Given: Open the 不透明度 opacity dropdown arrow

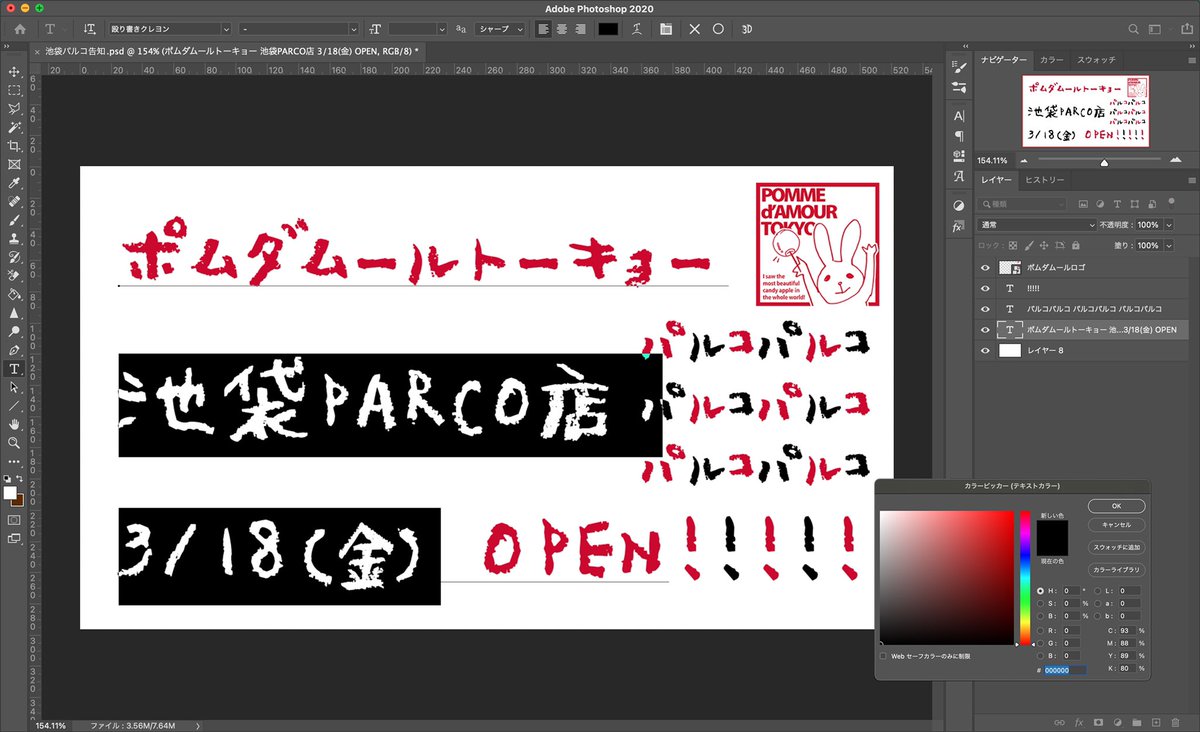Looking at the screenshot, I should 1168,225.
